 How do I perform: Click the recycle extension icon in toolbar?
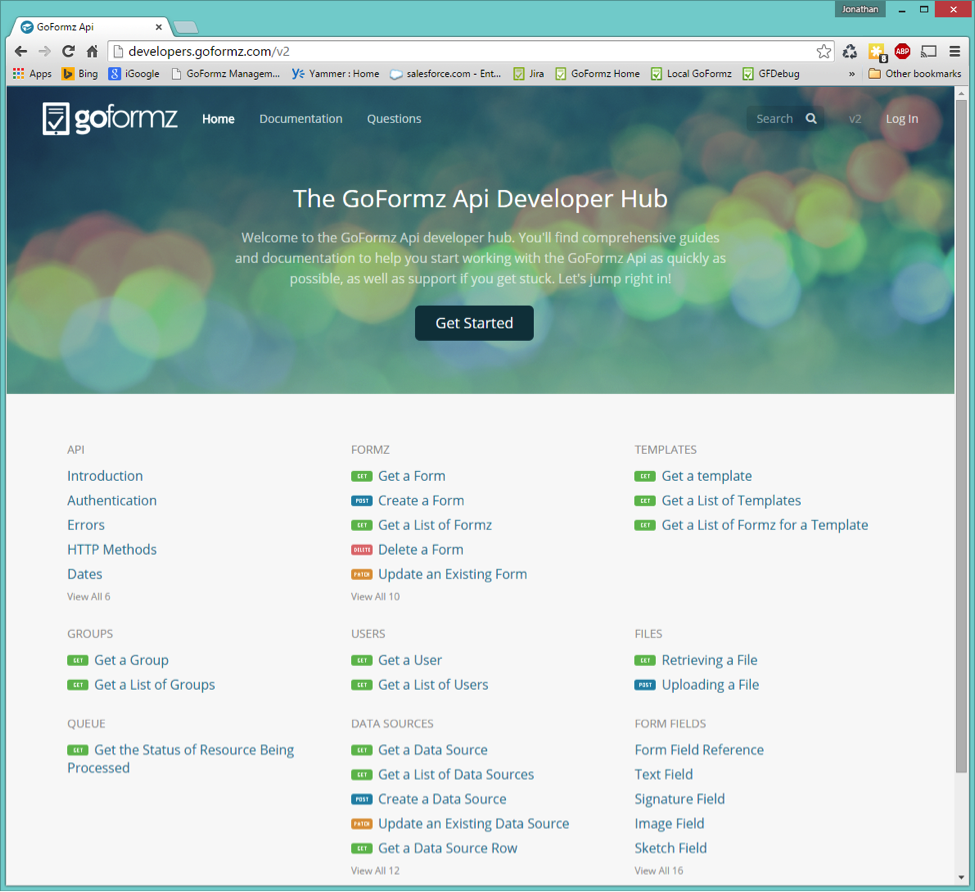pos(850,52)
